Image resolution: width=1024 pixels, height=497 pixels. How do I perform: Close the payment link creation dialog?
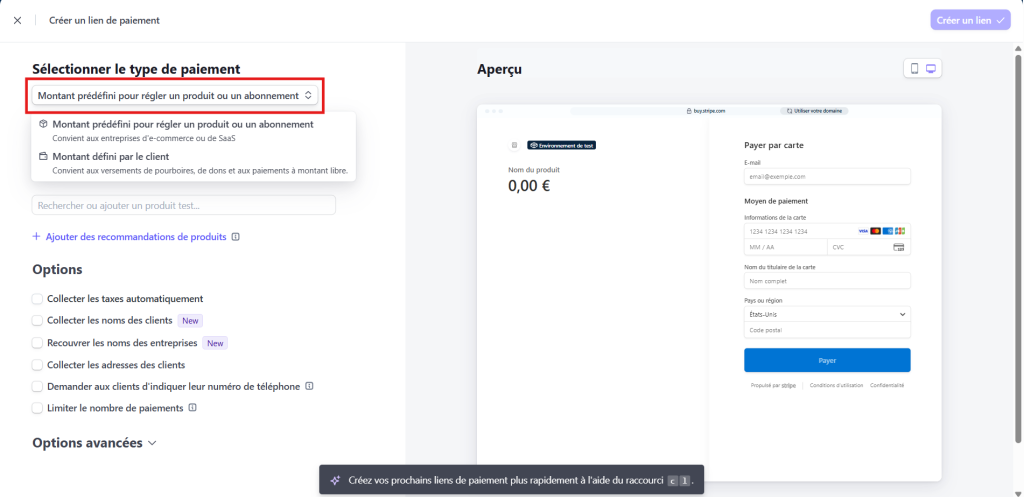click(x=17, y=20)
